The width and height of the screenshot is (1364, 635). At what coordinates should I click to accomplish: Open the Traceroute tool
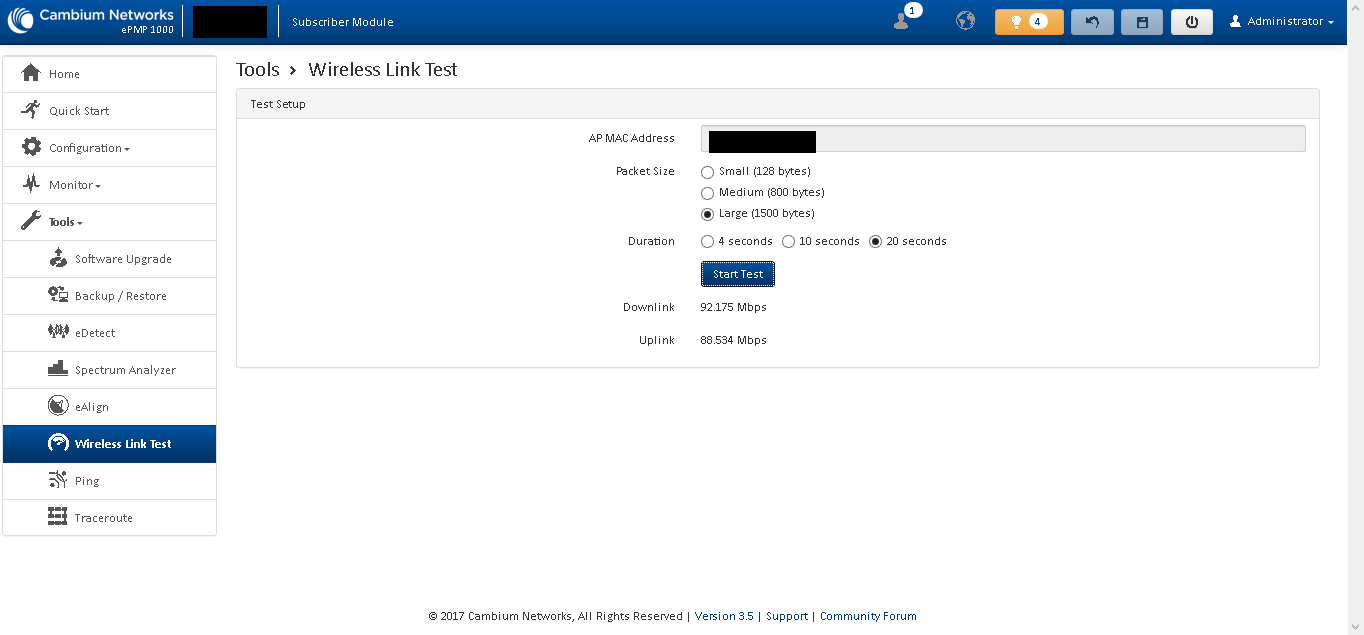(109, 518)
